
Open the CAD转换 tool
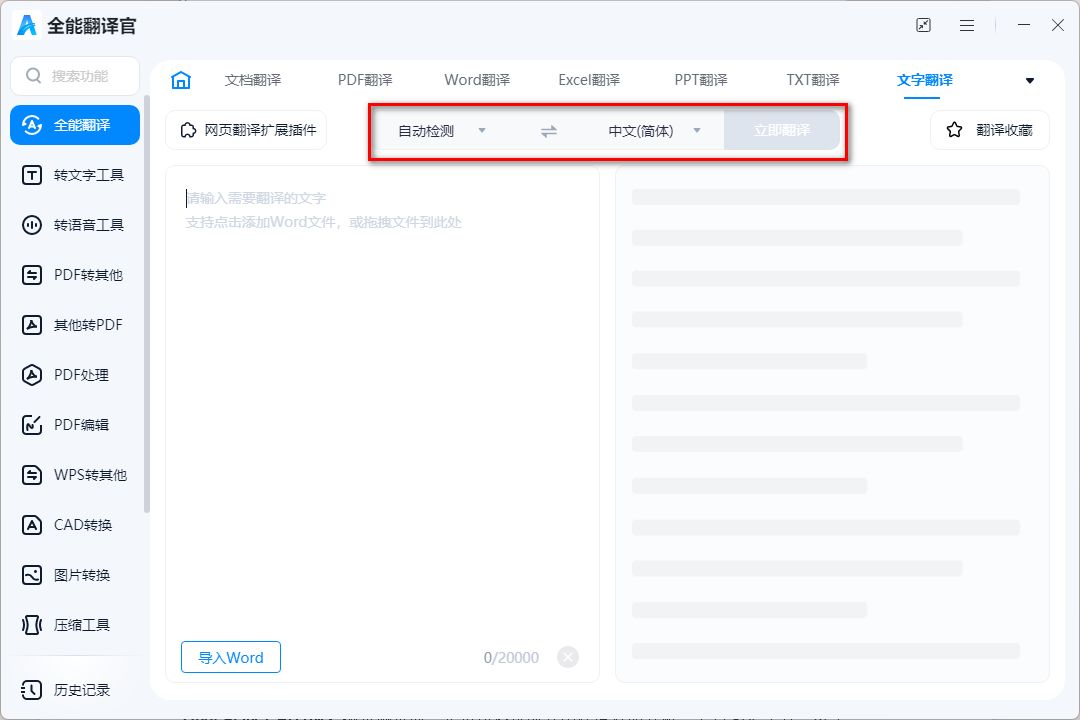pyautogui.click(x=75, y=525)
